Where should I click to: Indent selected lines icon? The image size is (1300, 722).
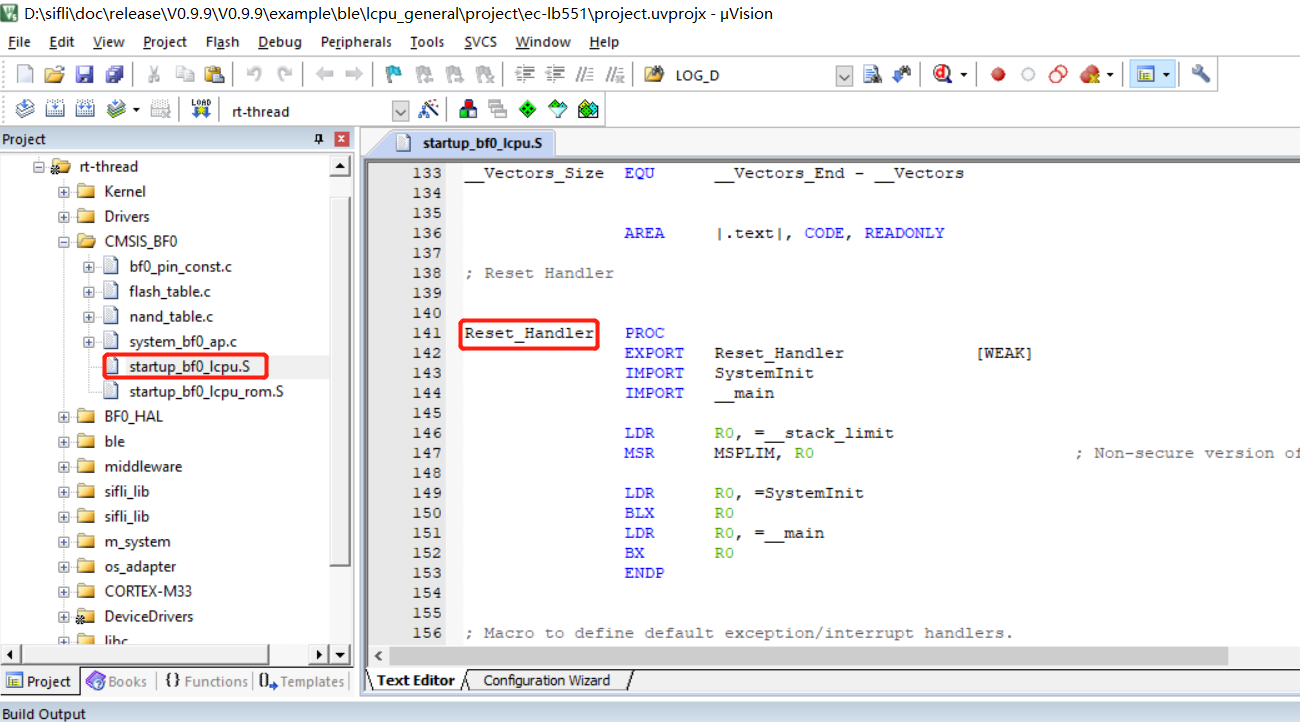pos(525,75)
